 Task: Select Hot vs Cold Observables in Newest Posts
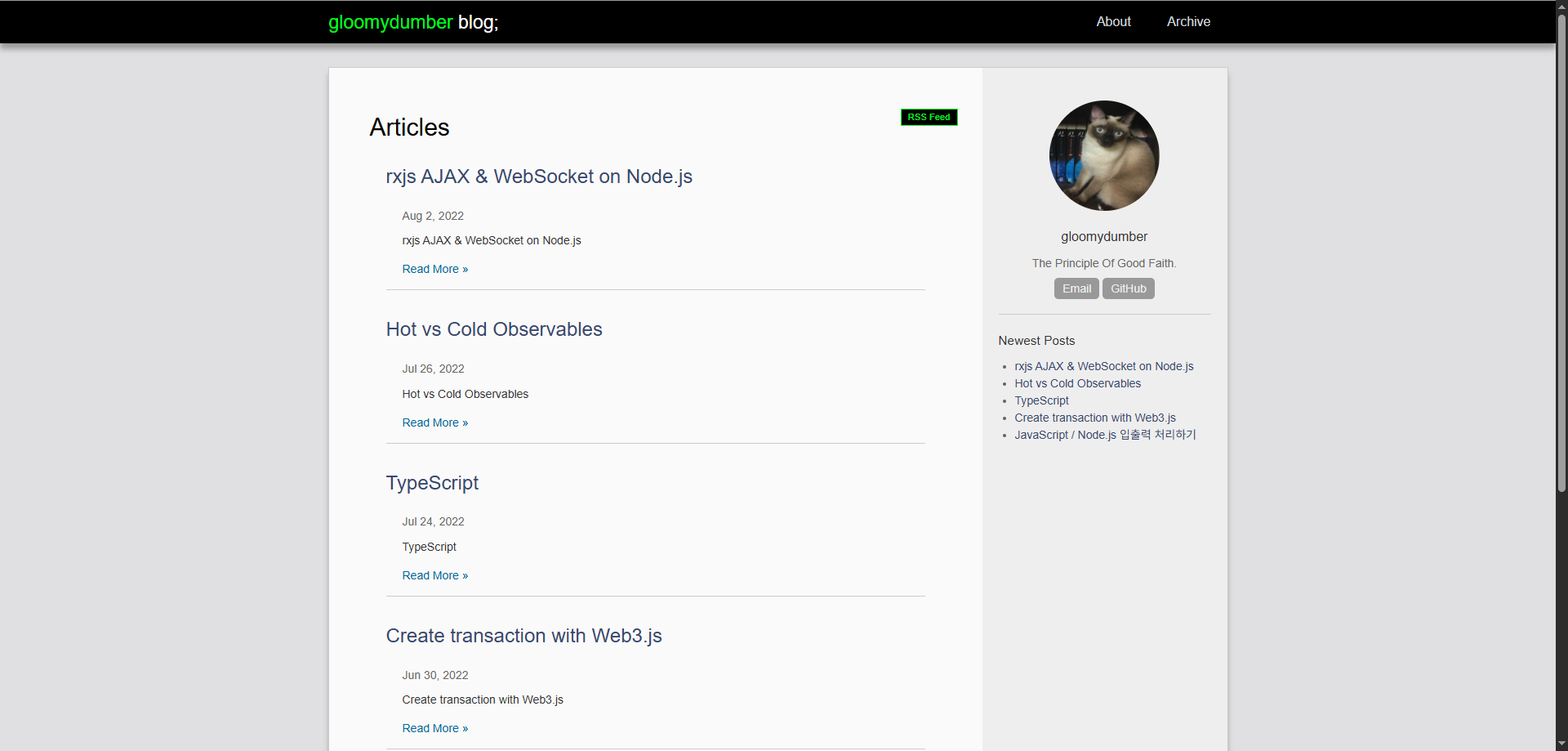click(x=1077, y=384)
